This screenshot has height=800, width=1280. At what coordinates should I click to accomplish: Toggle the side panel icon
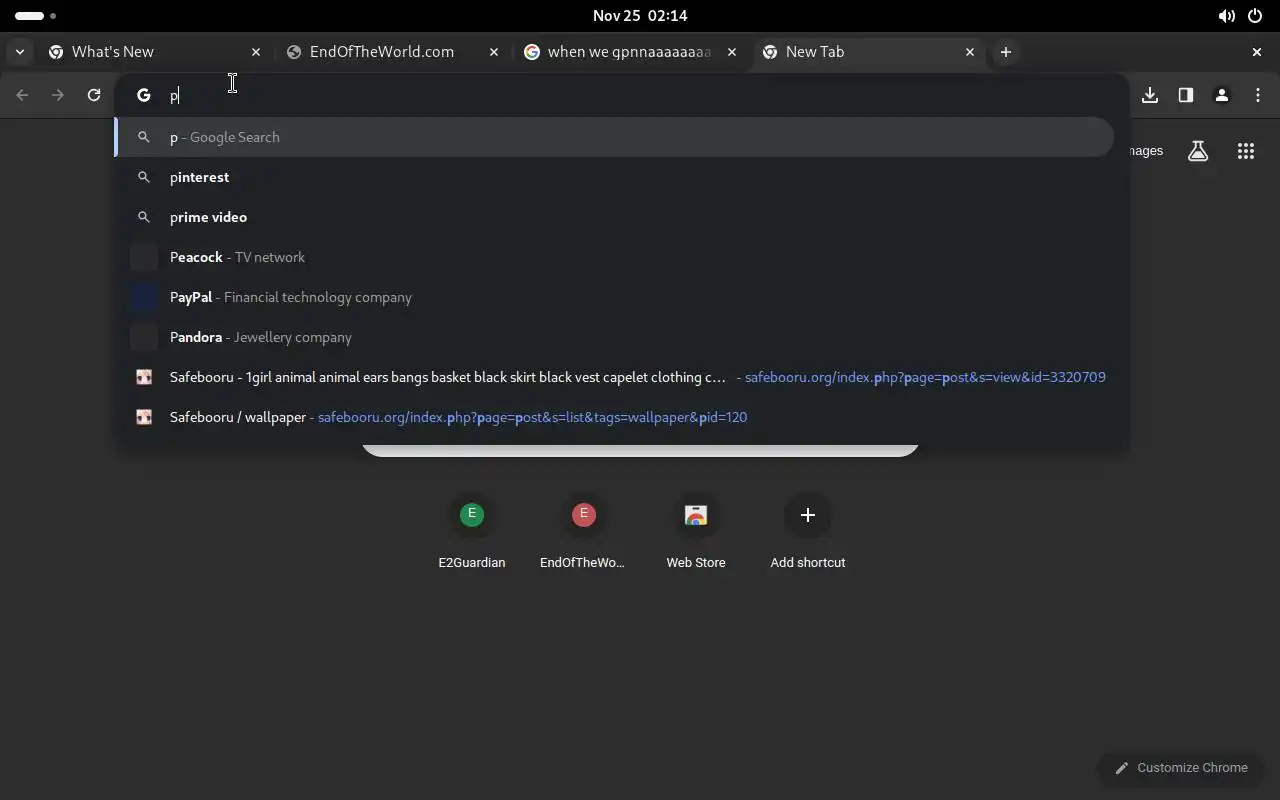tap(1186, 95)
